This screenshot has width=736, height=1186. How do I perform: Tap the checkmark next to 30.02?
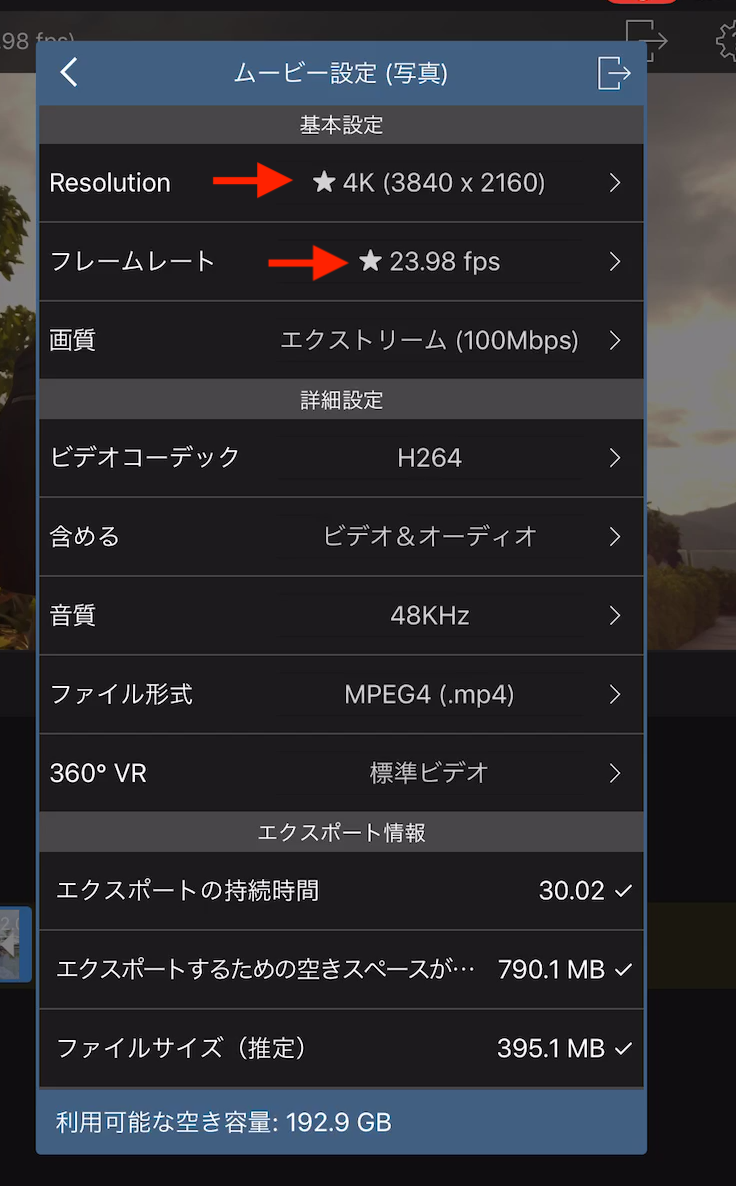pos(623,891)
